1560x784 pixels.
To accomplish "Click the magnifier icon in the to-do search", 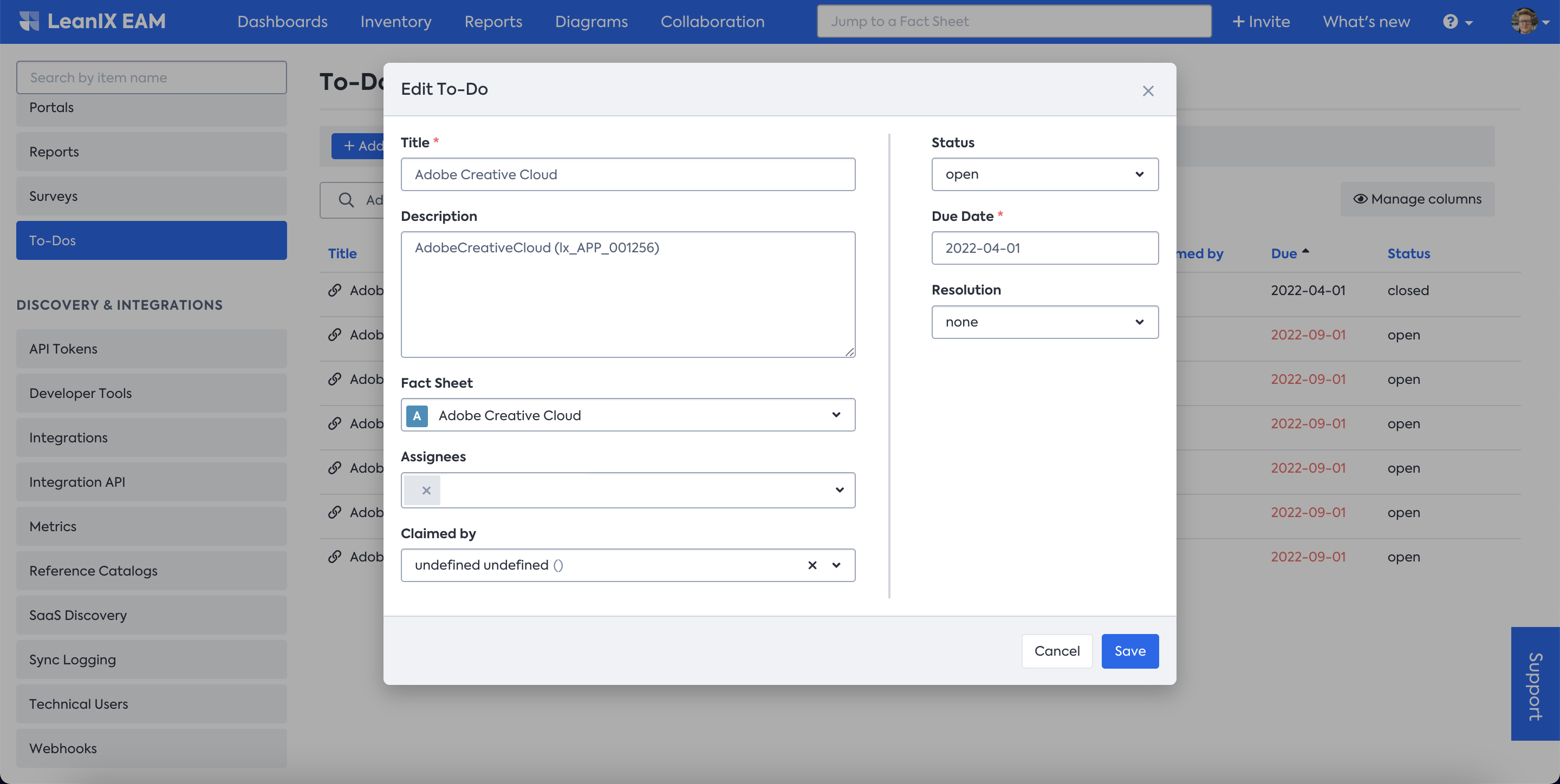I will click(346, 200).
